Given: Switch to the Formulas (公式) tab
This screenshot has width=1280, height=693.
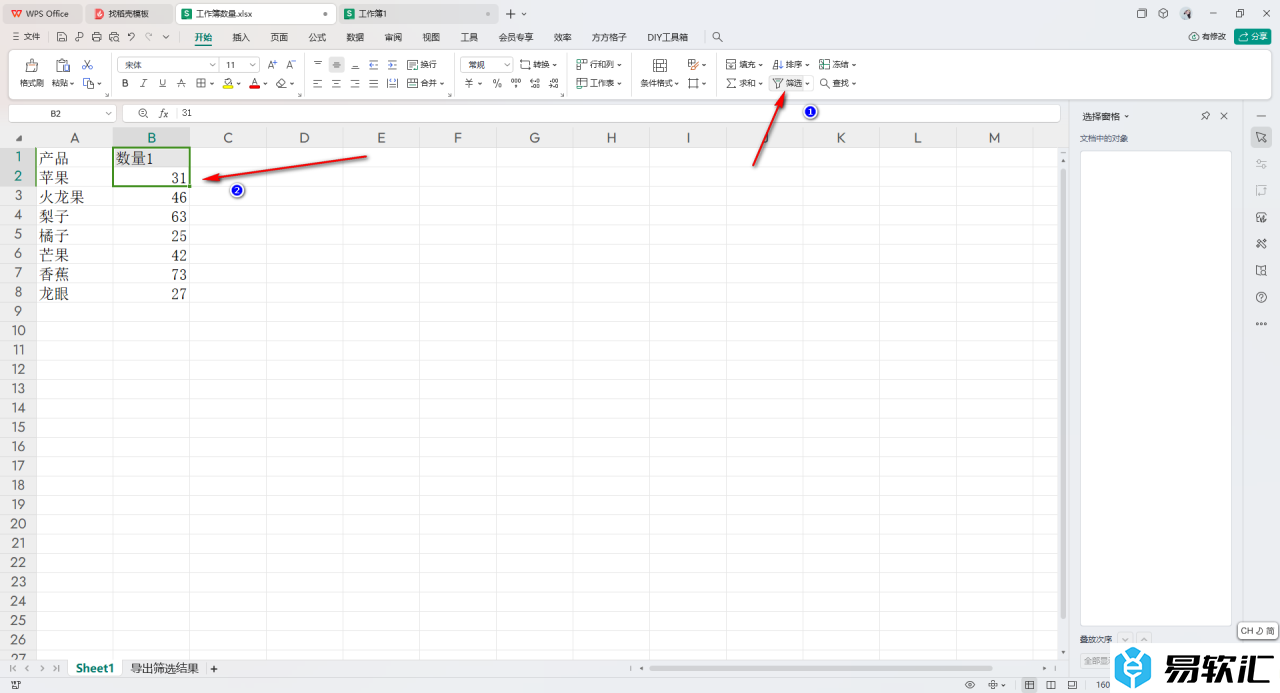Looking at the screenshot, I should click(x=317, y=37).
